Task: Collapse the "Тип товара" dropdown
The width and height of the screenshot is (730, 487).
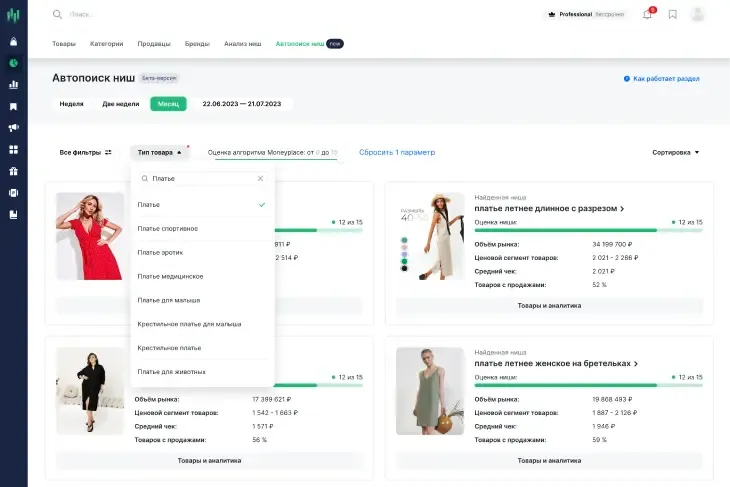Action: tap(160, 153)
